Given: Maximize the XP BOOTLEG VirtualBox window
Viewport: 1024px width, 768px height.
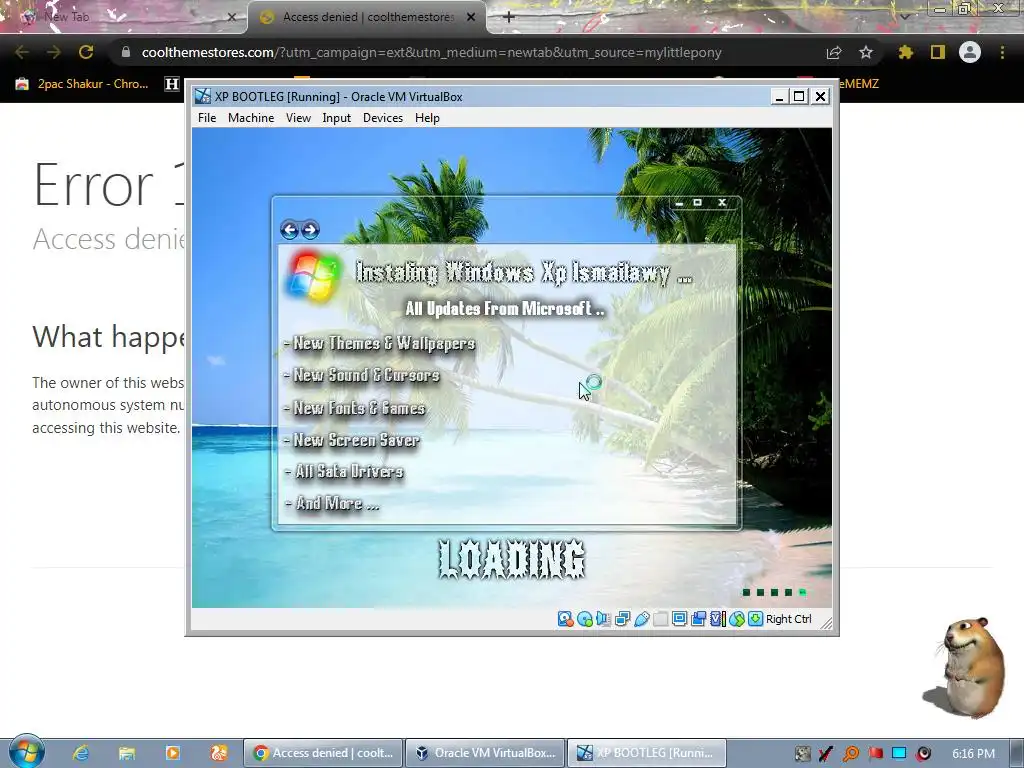Looking at the screenshot, I should 799,97.
